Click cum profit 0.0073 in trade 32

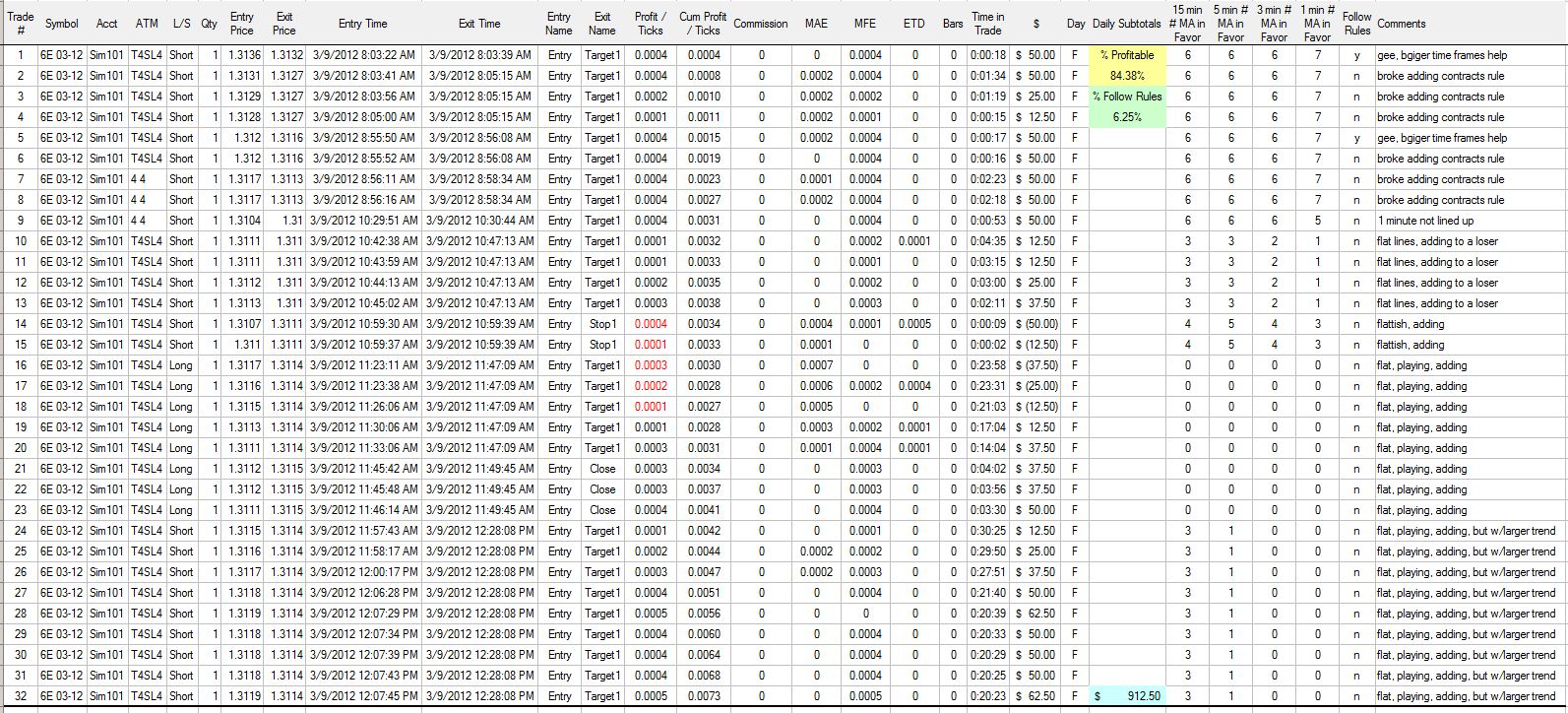coord(703,696)
